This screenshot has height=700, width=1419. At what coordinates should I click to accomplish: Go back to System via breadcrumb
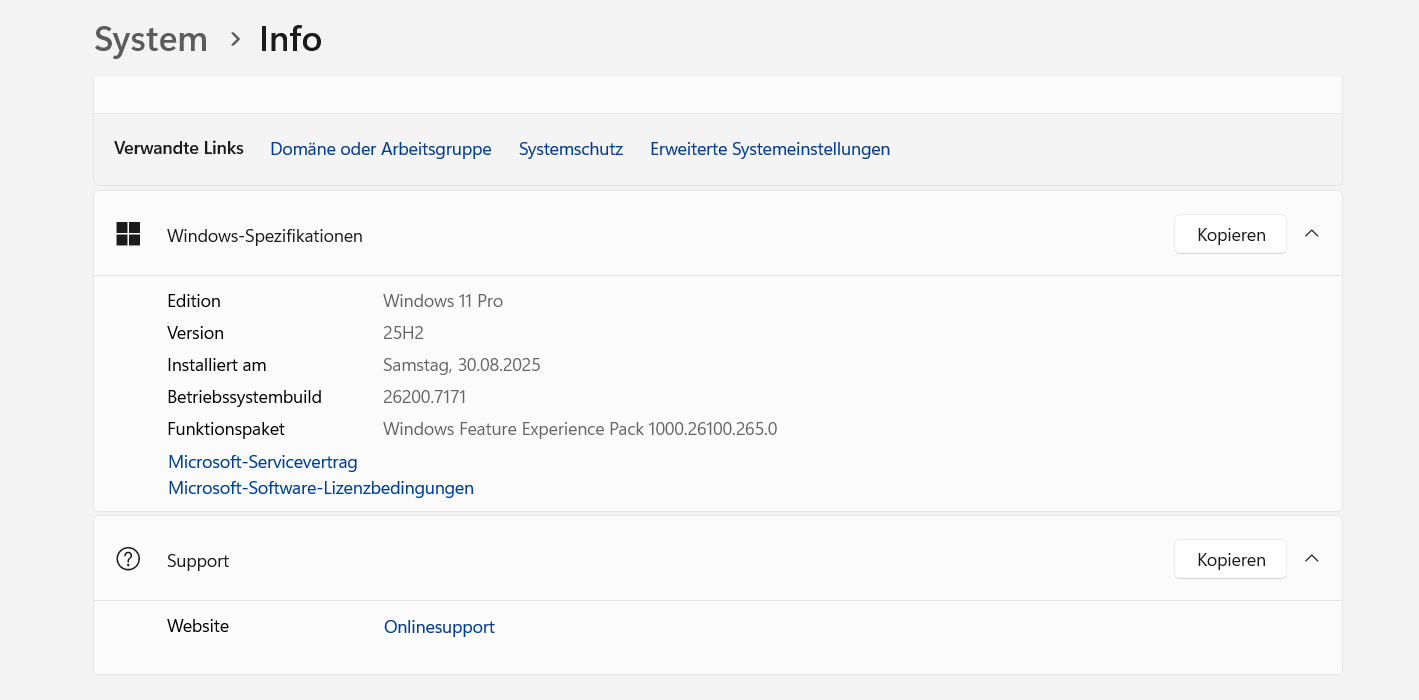[x=151, y=39]
